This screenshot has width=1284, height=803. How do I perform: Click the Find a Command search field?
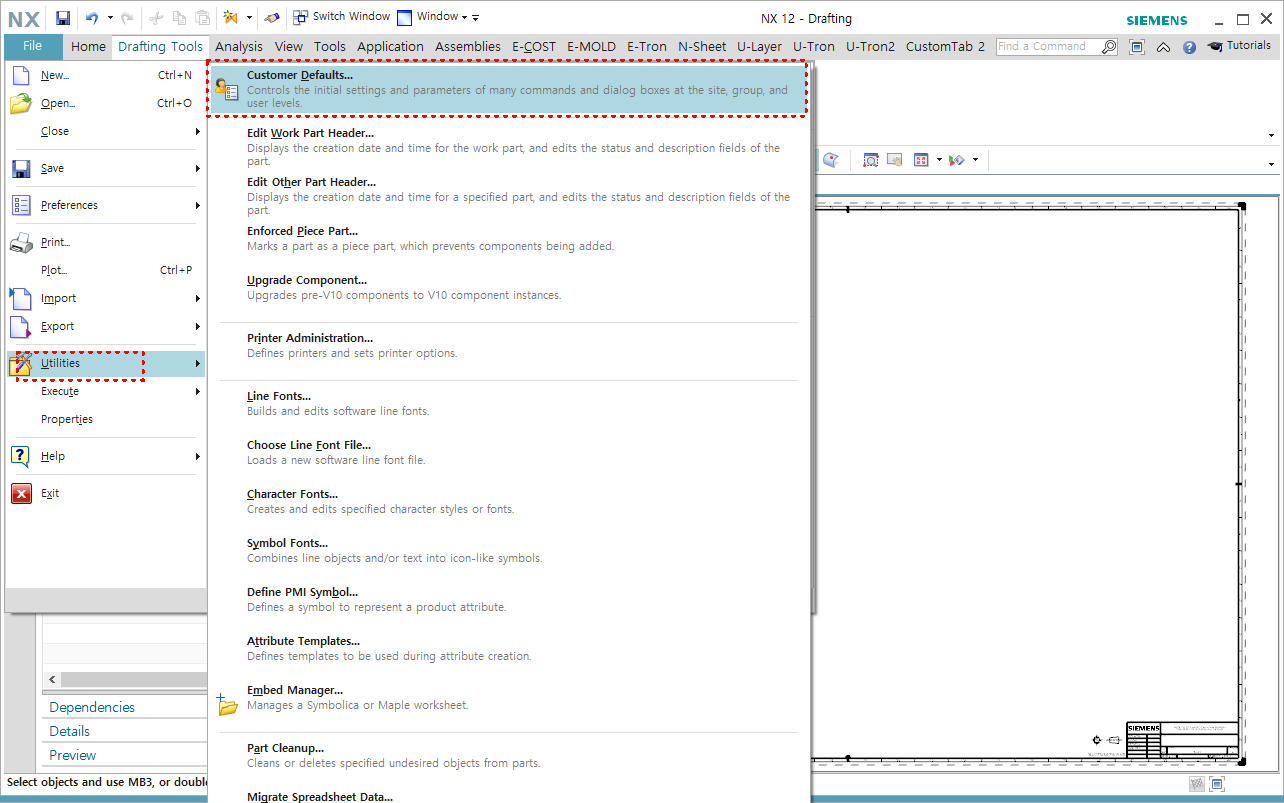click(x=1048, y=46)
